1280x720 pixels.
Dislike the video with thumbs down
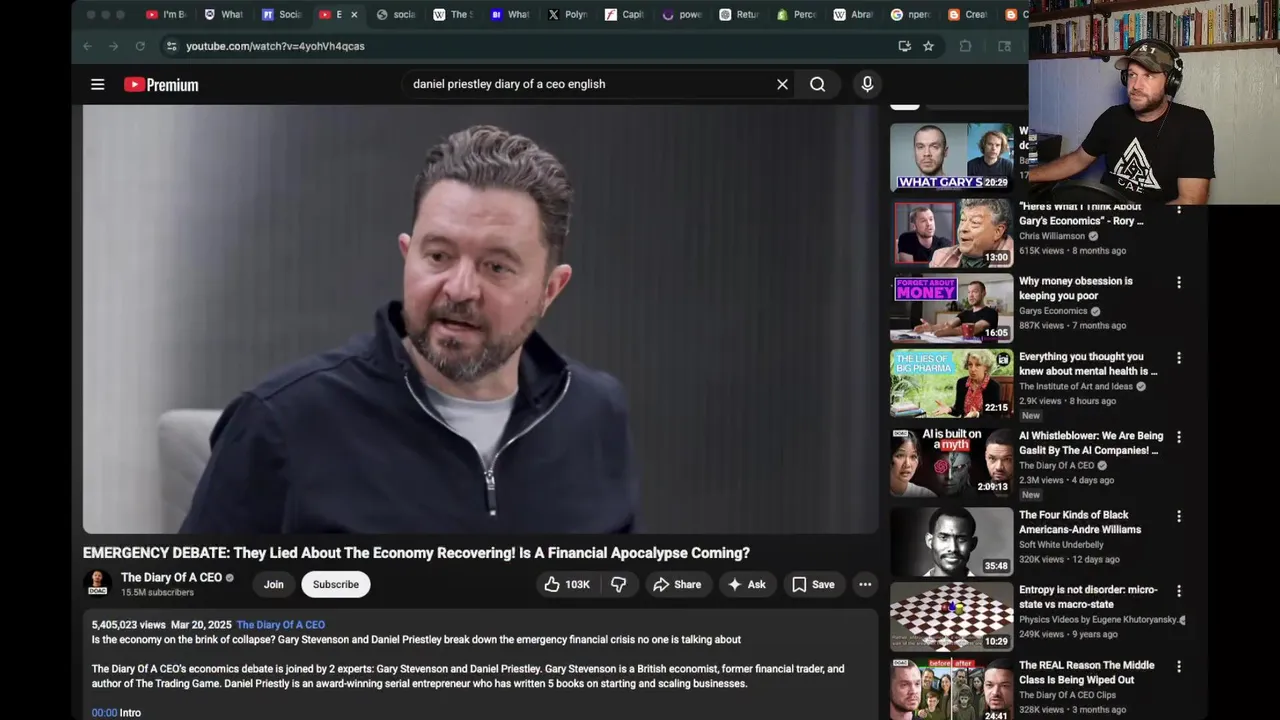(x=619, y=584)
